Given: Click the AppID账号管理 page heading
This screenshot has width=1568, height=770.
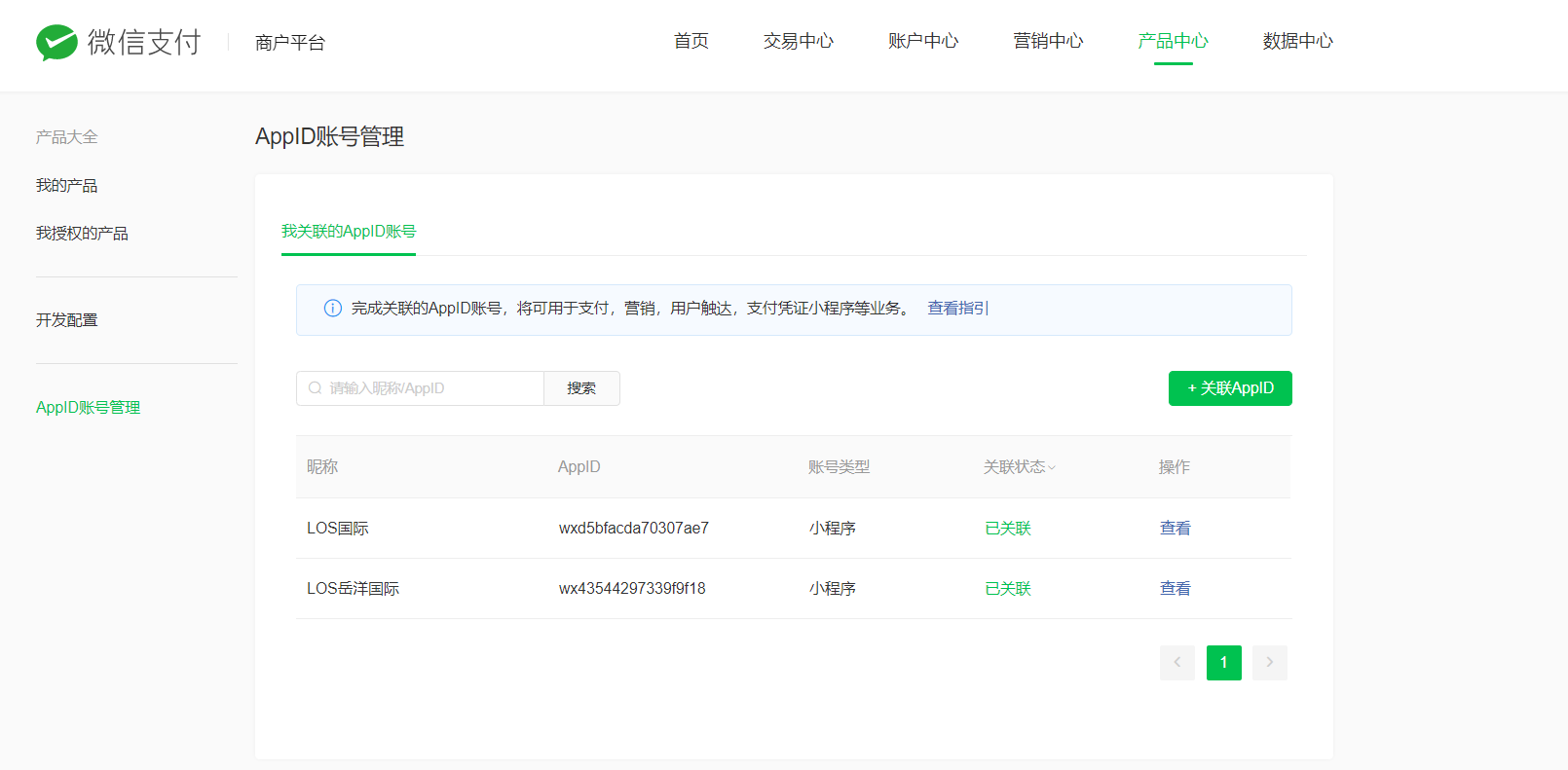Looking at the screenshot, I should coord(329,137).
